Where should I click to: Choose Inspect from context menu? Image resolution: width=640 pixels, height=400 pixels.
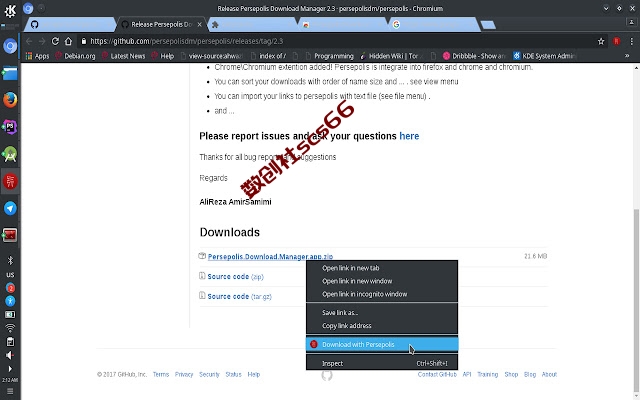point(382,363)
